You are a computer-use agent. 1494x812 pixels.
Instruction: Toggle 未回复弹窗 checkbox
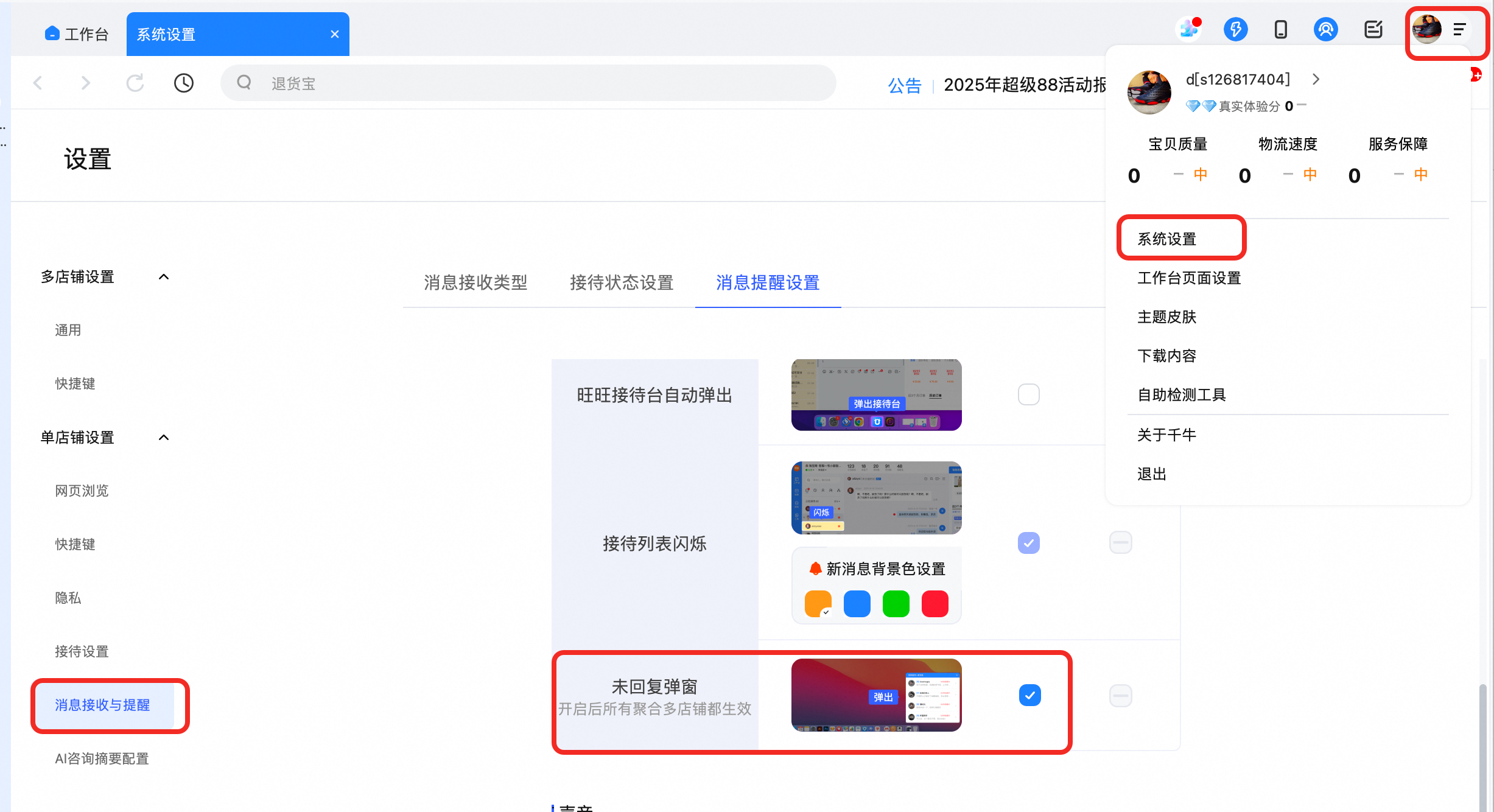[x=1029, y=695]
